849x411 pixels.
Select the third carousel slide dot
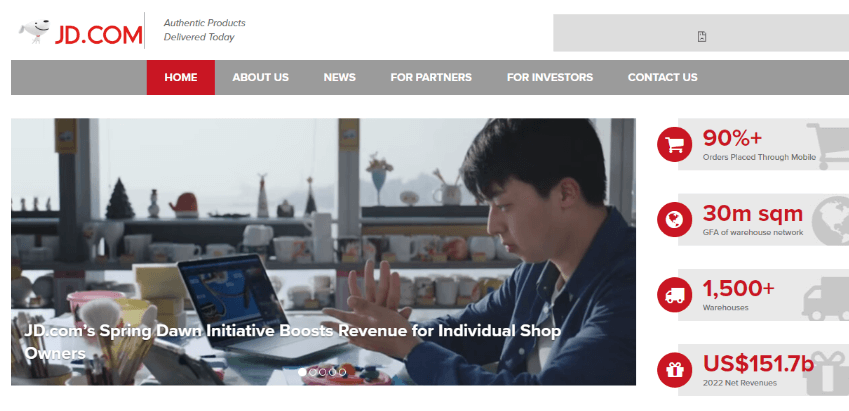(322, 372)
